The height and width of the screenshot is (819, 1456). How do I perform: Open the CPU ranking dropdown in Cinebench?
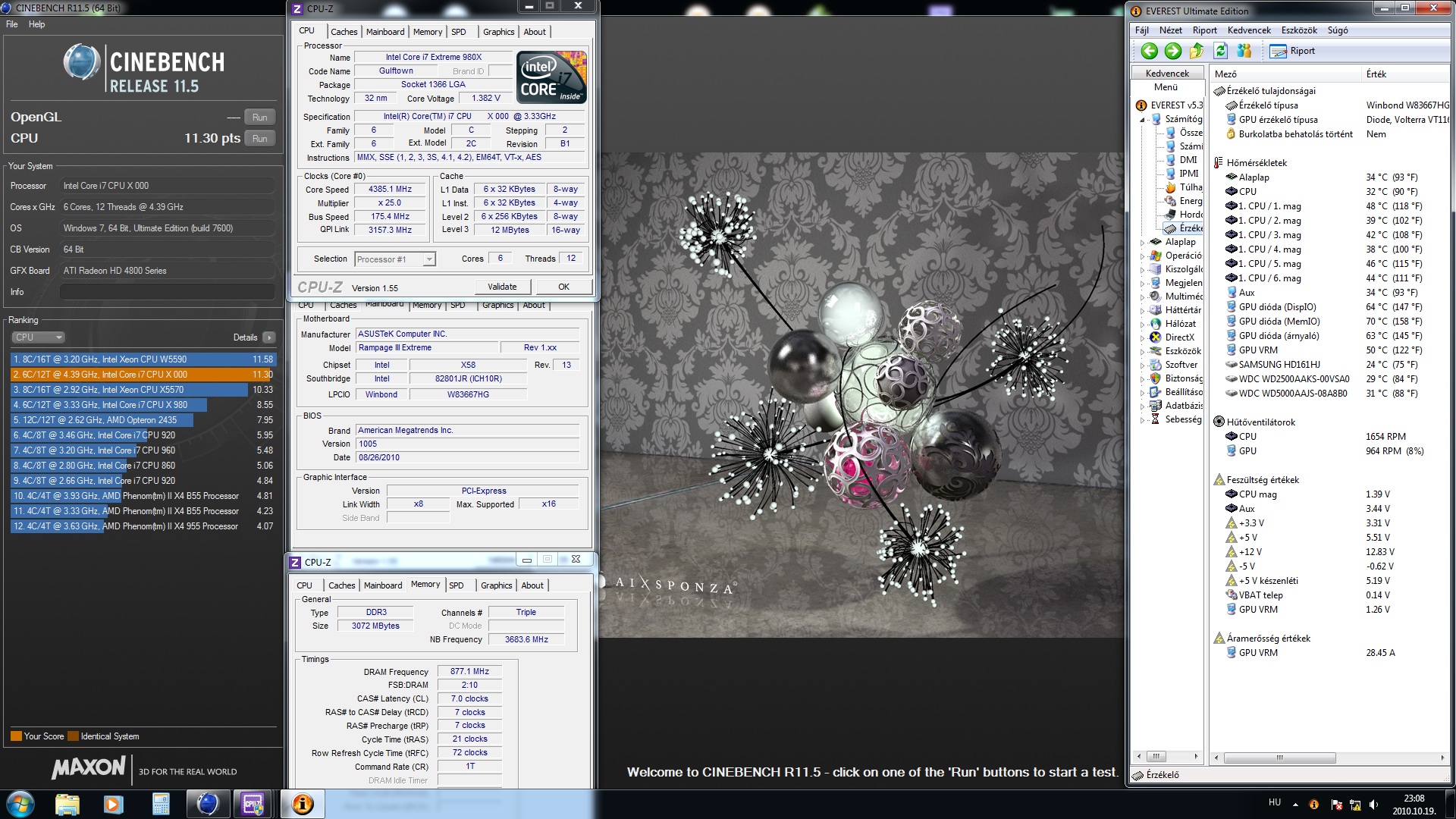(x=38, y=337)
